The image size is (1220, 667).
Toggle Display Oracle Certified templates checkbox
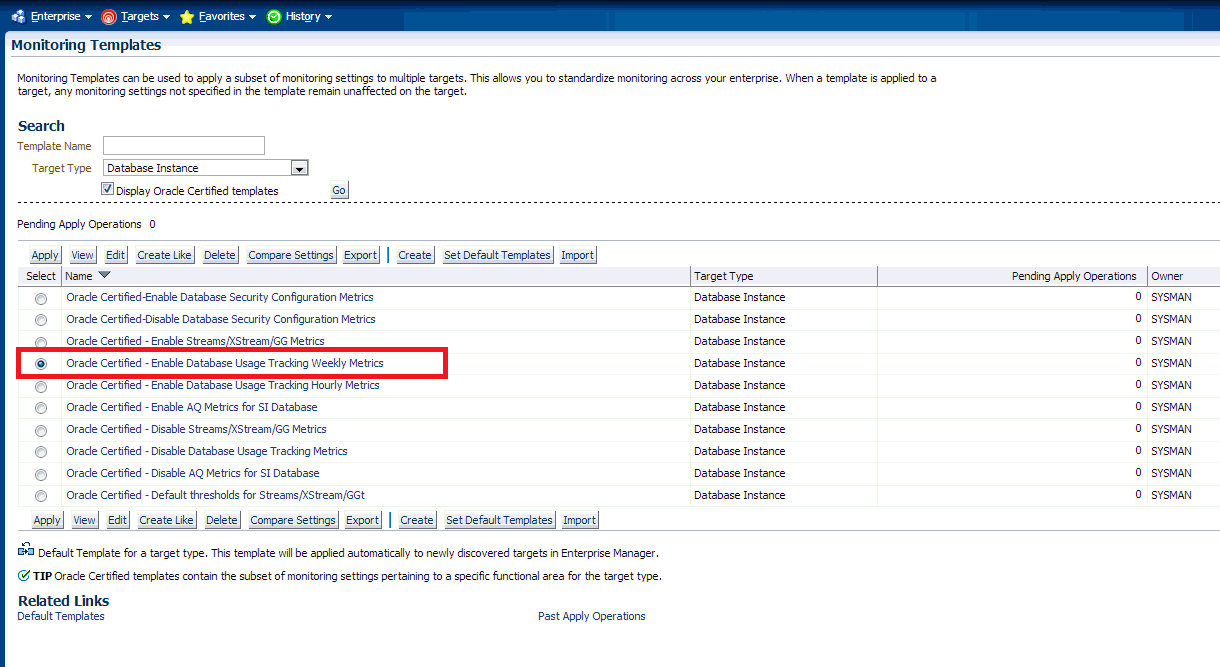click(x=107, y=188)
